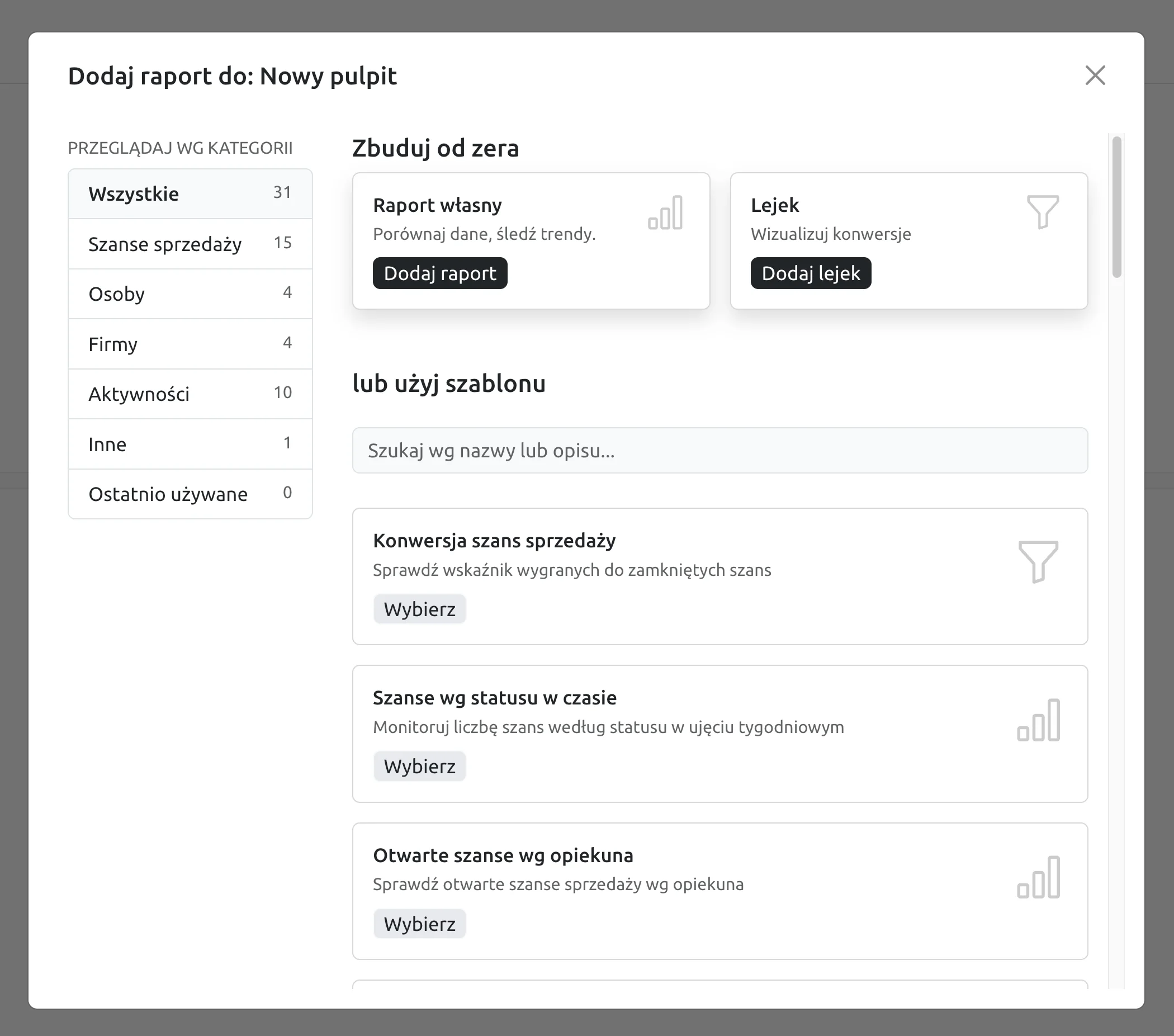Click the Dodaj lejek button

[811, 273]
